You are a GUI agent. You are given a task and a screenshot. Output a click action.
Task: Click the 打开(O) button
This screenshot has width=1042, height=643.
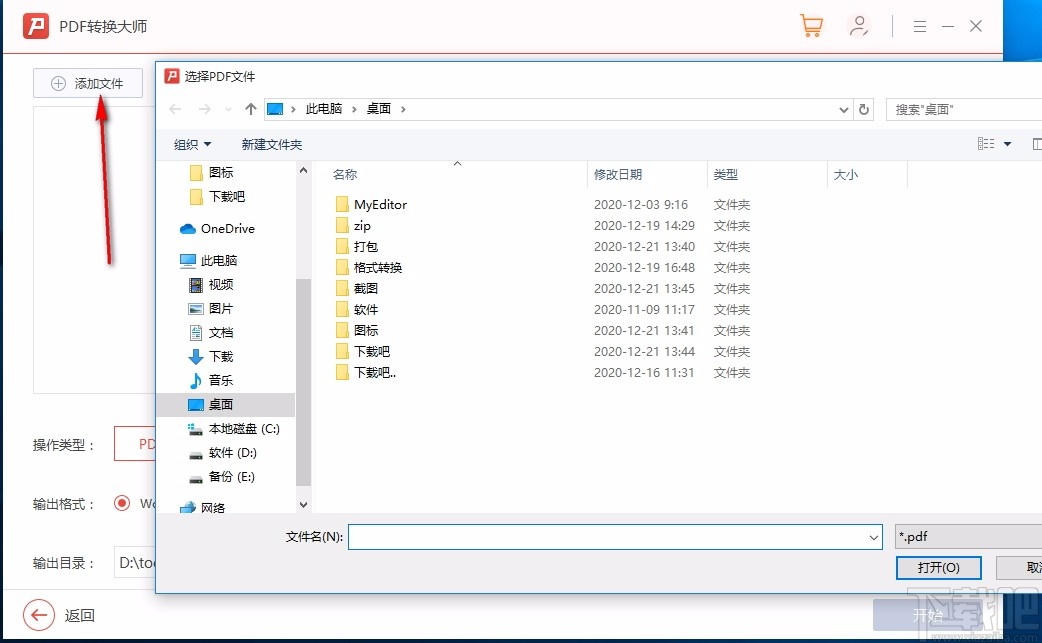[x=938, y=567]
